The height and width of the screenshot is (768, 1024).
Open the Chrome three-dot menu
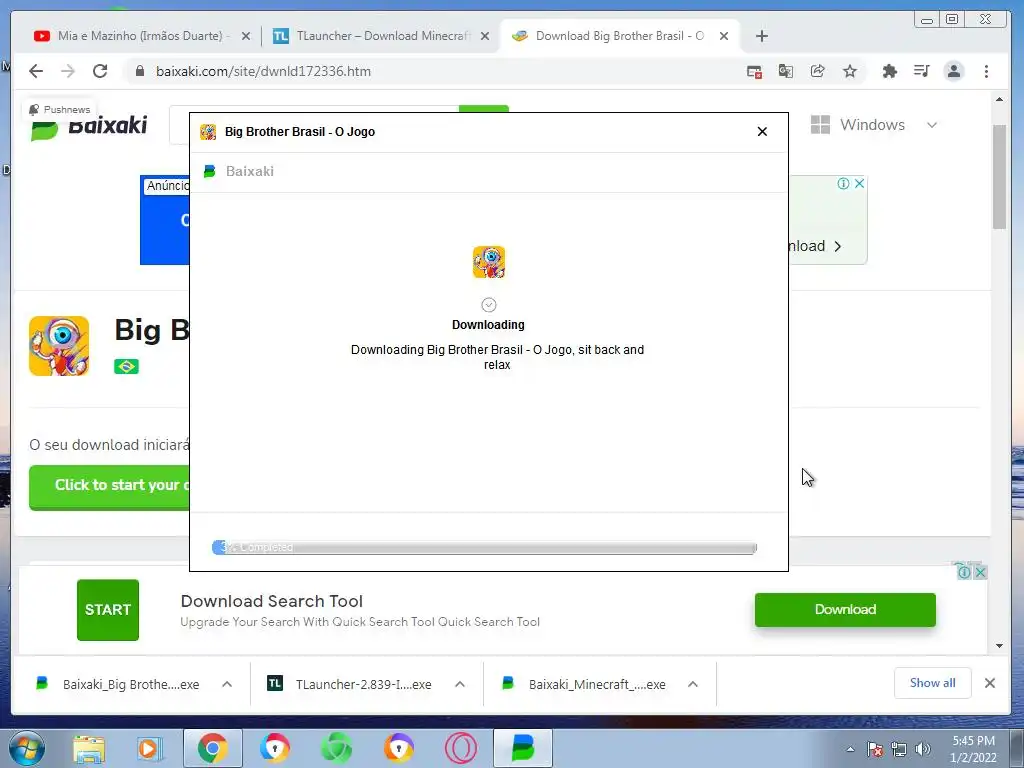pos(986,71)
